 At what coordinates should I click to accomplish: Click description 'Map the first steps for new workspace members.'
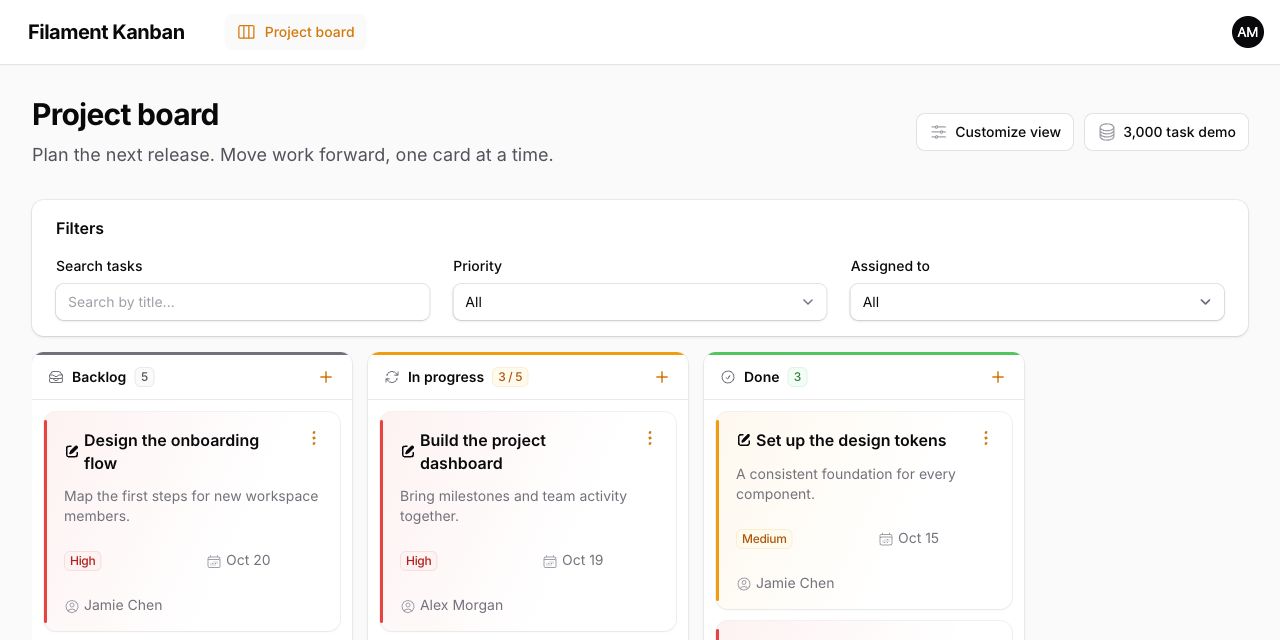click(191, 506)
